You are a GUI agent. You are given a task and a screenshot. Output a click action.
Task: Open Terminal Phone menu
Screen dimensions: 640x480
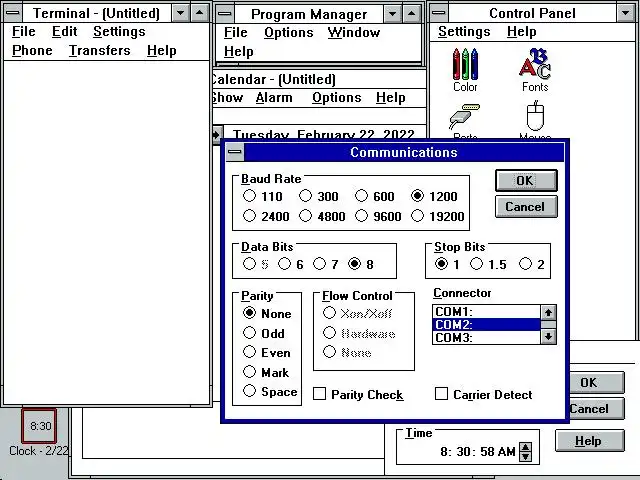pos(32,51)
